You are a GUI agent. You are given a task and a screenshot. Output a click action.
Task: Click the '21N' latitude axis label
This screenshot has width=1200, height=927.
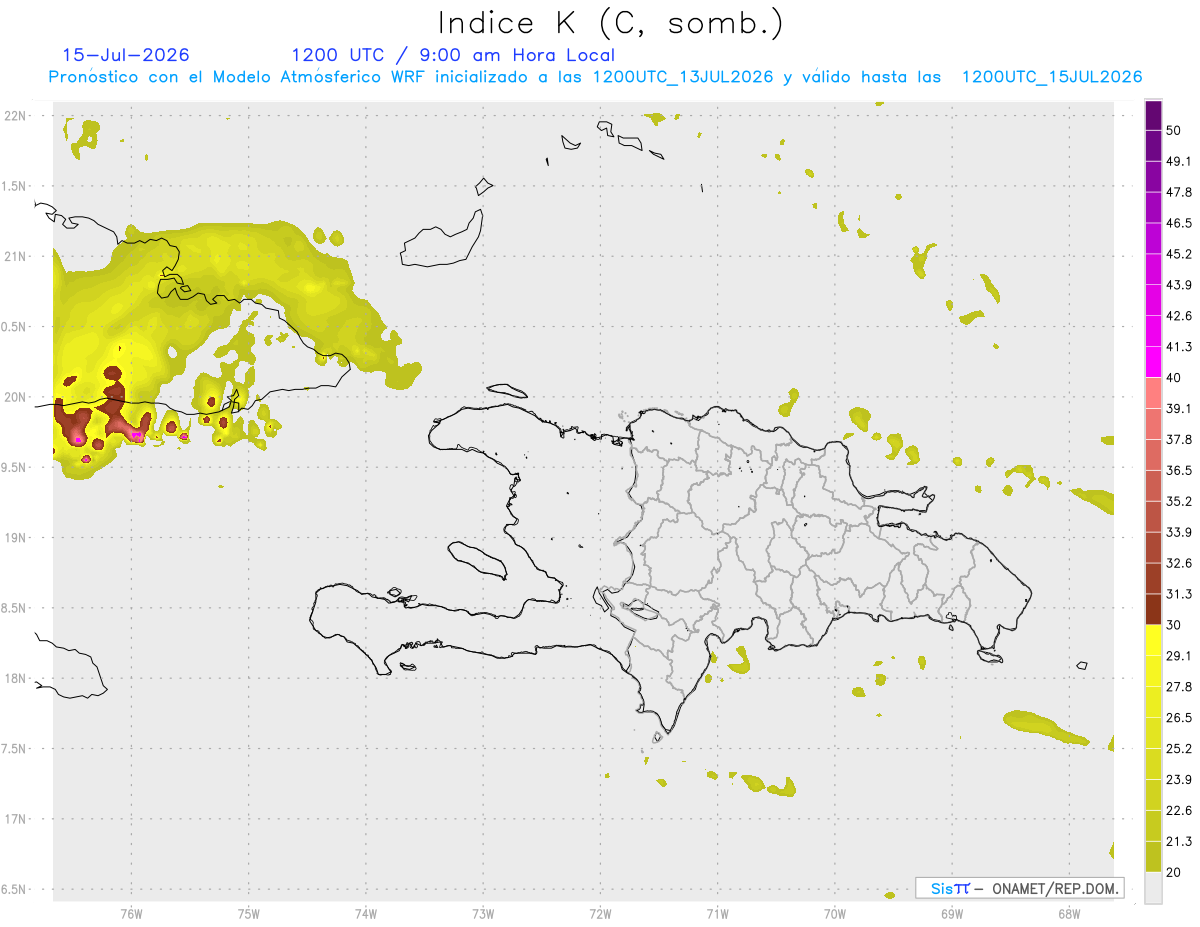[16, 256]
